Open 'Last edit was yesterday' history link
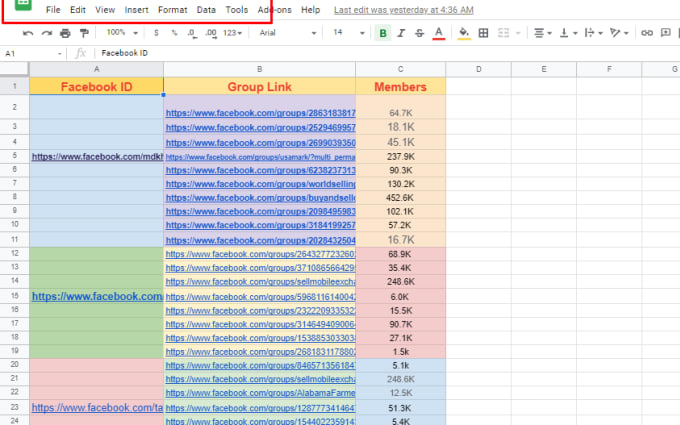 tap(404, 10)
